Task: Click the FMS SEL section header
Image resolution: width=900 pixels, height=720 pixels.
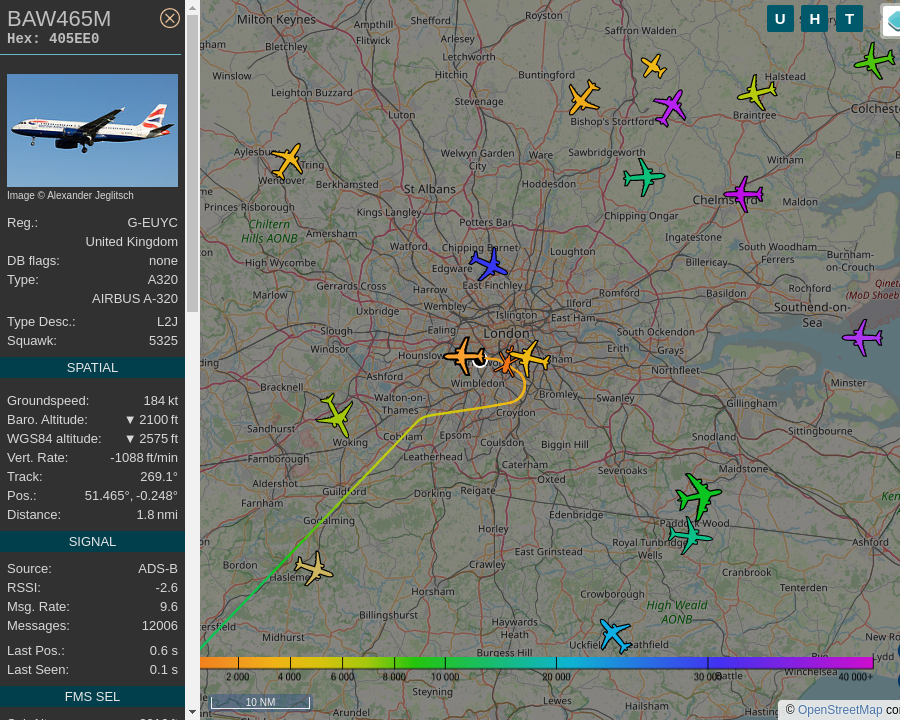Action: [92, 696]
